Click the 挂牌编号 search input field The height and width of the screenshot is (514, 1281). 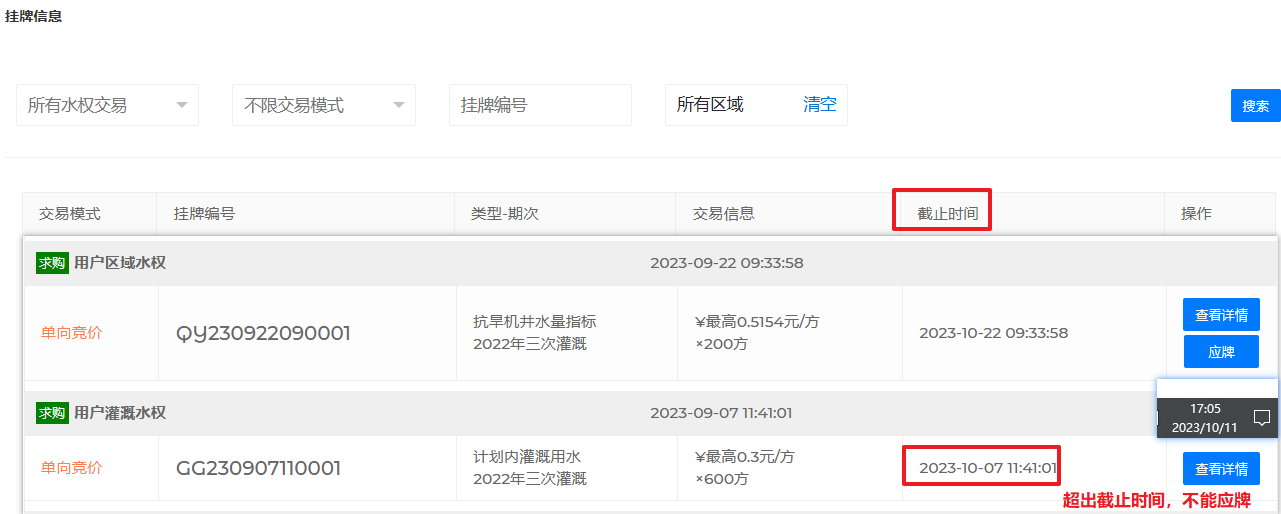540,105
